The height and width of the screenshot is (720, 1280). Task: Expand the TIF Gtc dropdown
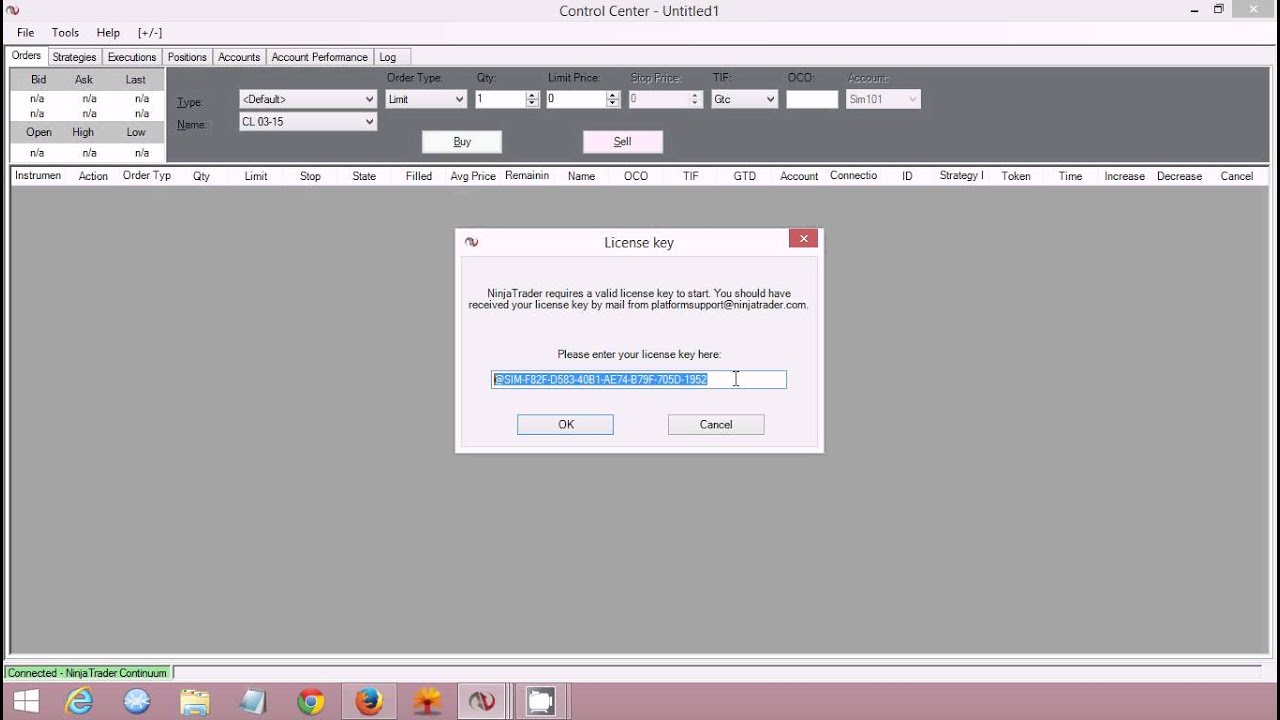click(770, 99)
